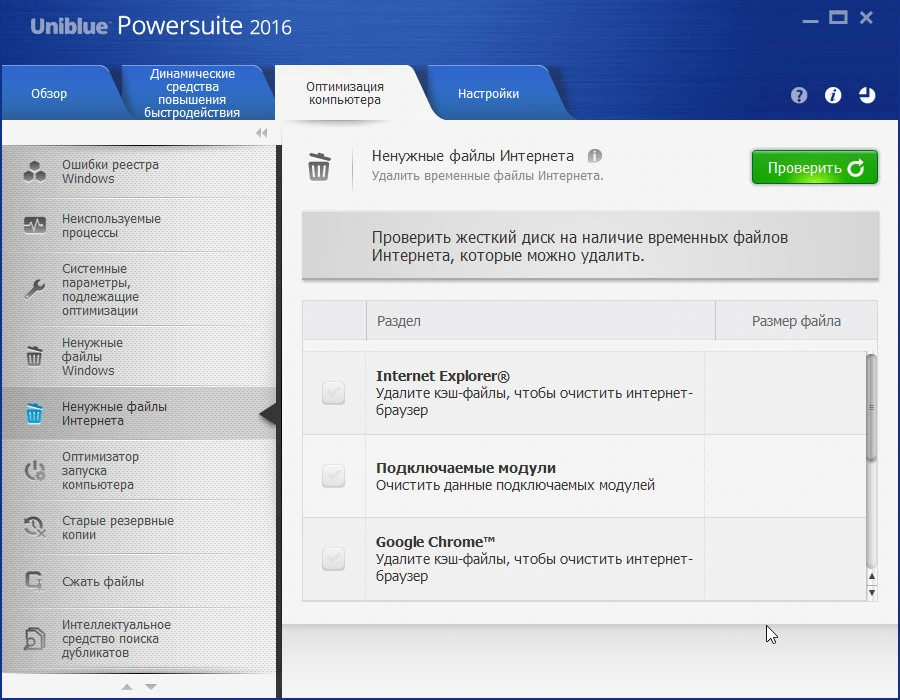
Task: Toggle the Internet Explorer checkbox
Action: pos(333,393)
